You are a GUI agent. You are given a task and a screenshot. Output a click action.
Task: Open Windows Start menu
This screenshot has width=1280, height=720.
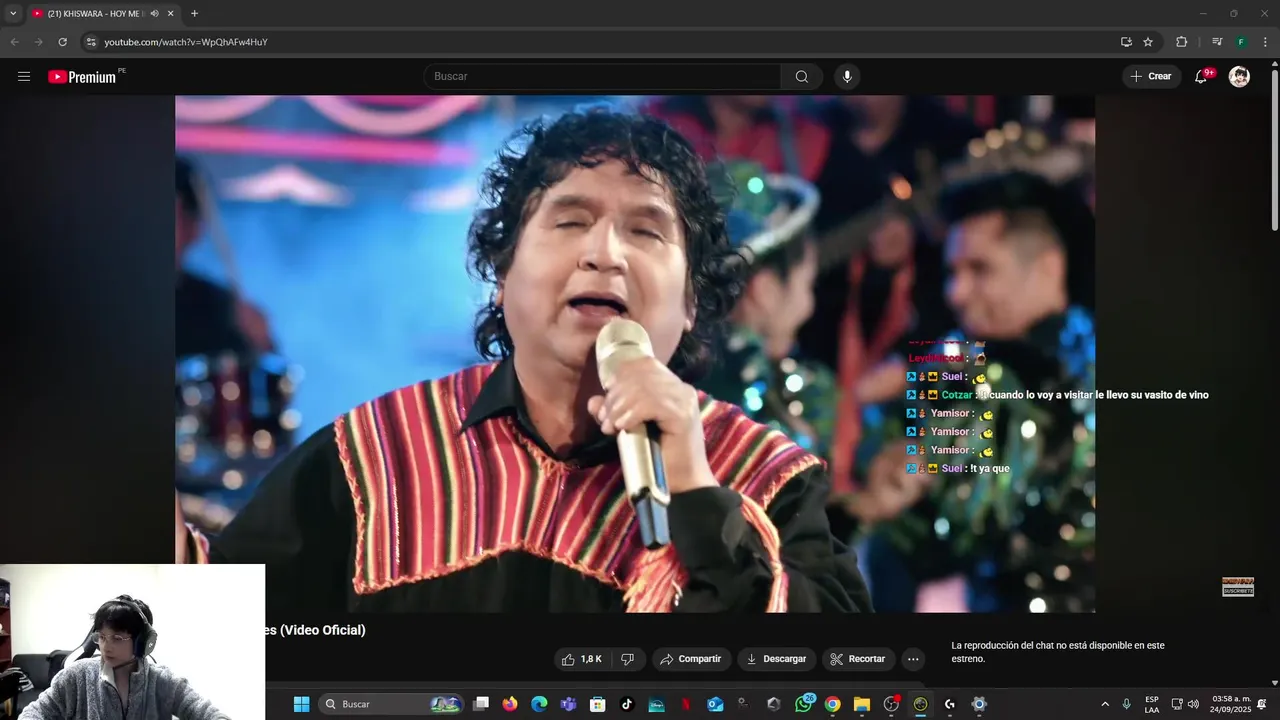(301, 704)
